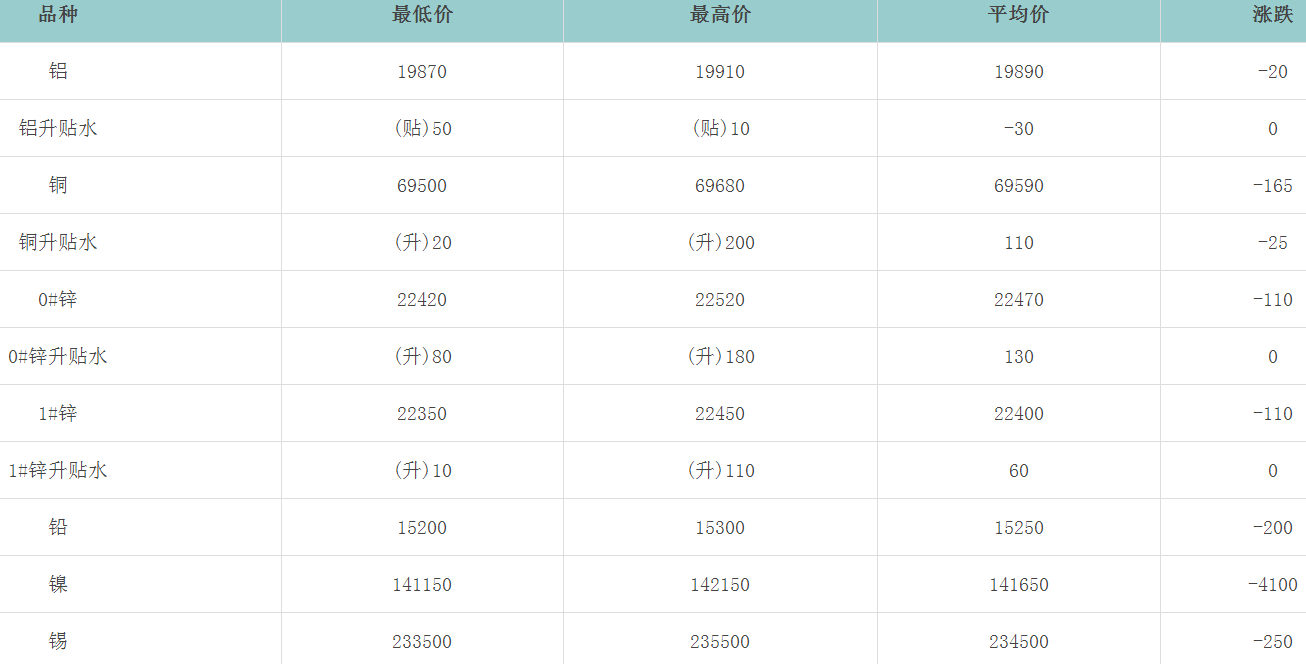Screen dimensions: 1306x664
Task: Select aluminum's lowest price 19870
Action: coord(422,72)
